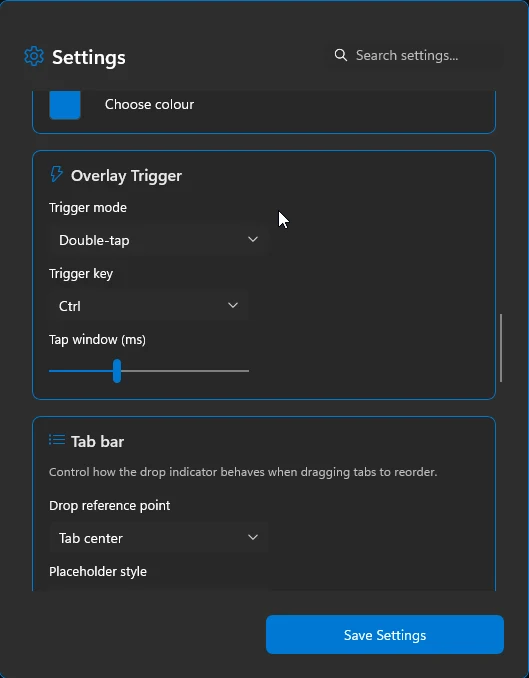529x678 pixels.
Task: Click the Overlay Trigger lightning icon
Action: coord(56,174)
